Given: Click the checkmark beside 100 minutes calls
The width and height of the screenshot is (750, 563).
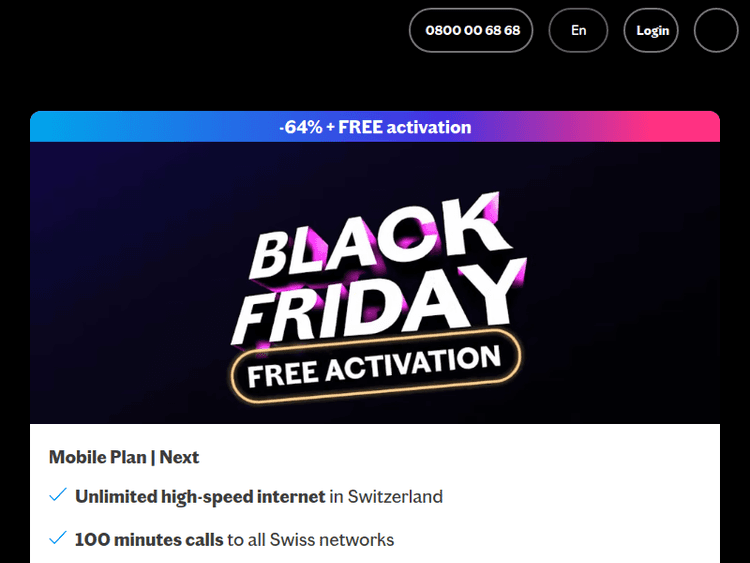Looking at the screenshot, I should point(58,539).
